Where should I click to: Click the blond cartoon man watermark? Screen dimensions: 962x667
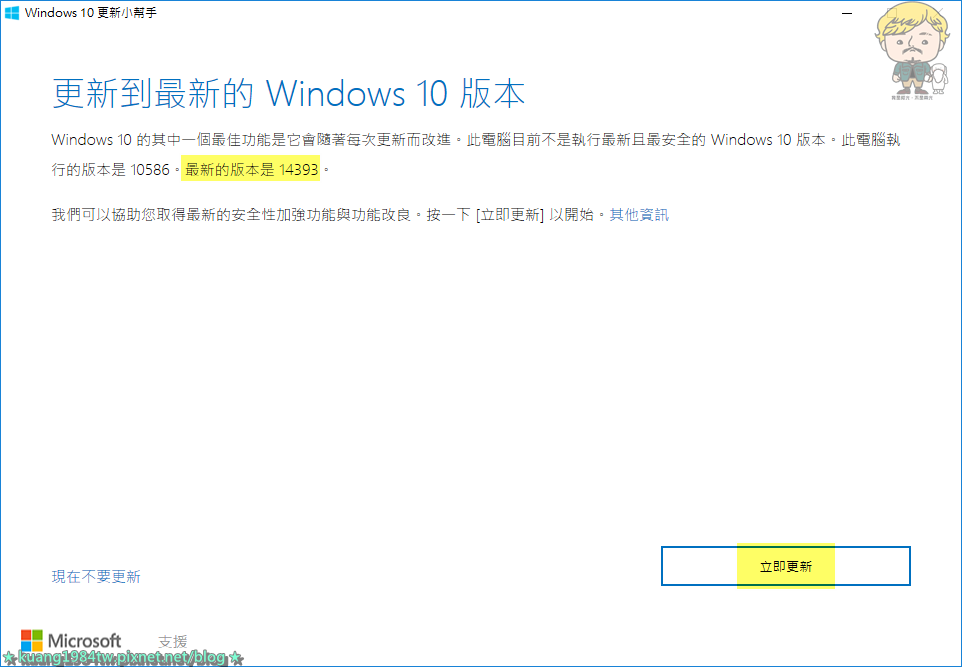click(x=910, y=50)
